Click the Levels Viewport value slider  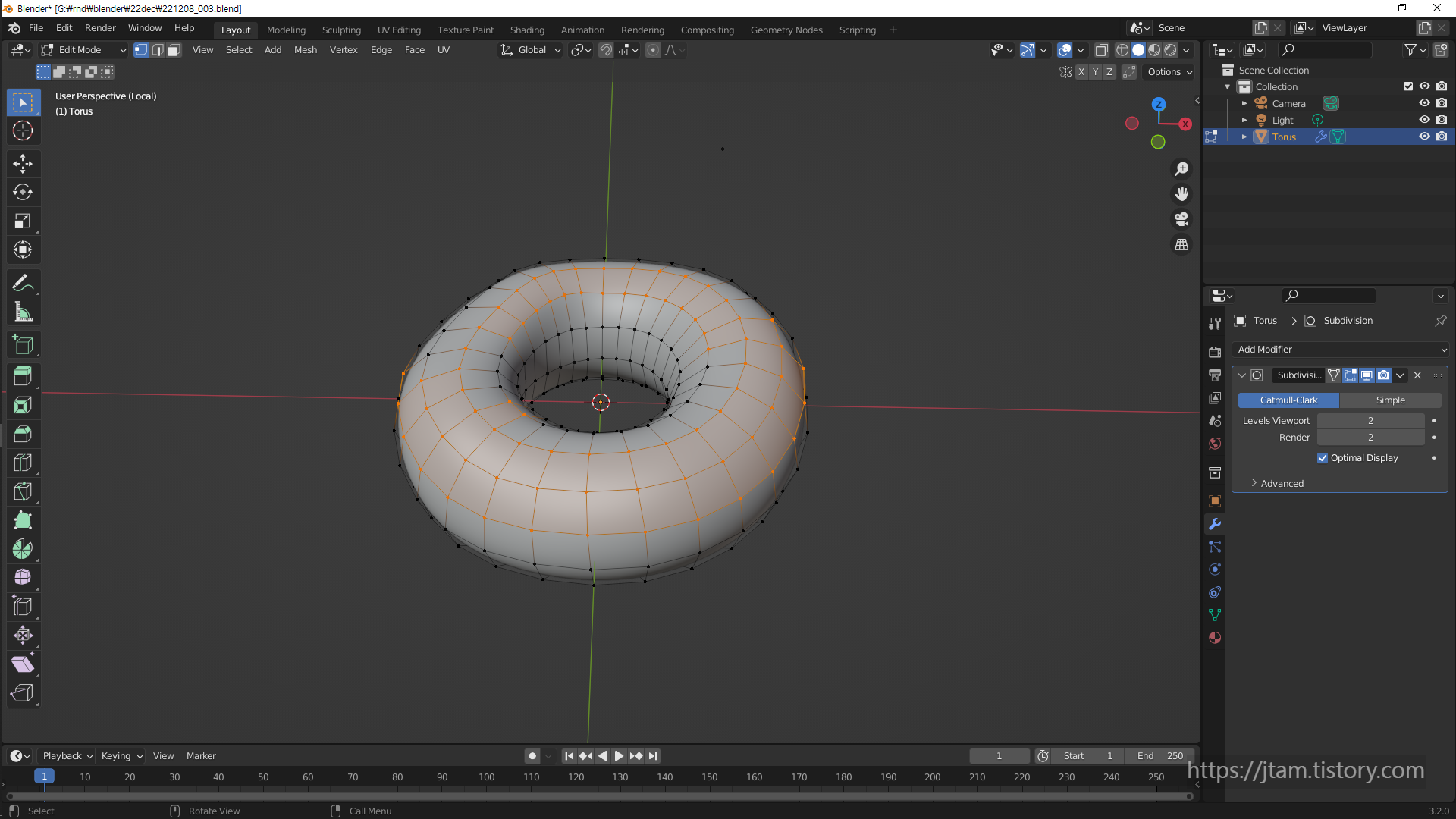point(1370,421)
